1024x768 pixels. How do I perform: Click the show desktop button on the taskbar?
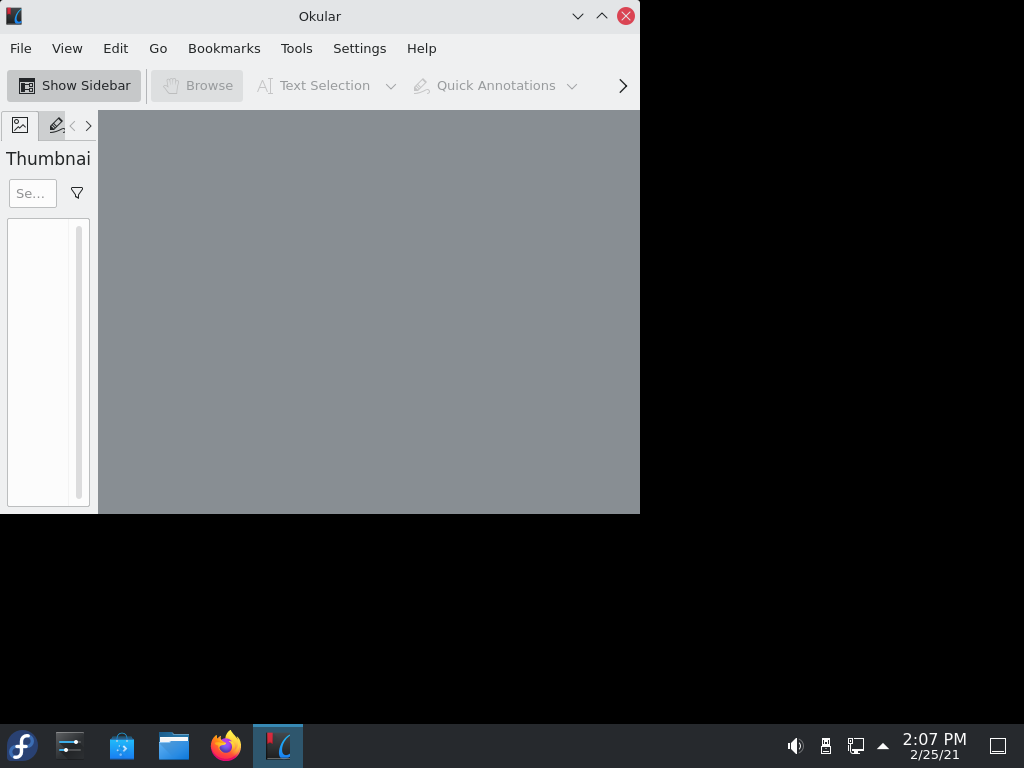(x=998, y=746)
